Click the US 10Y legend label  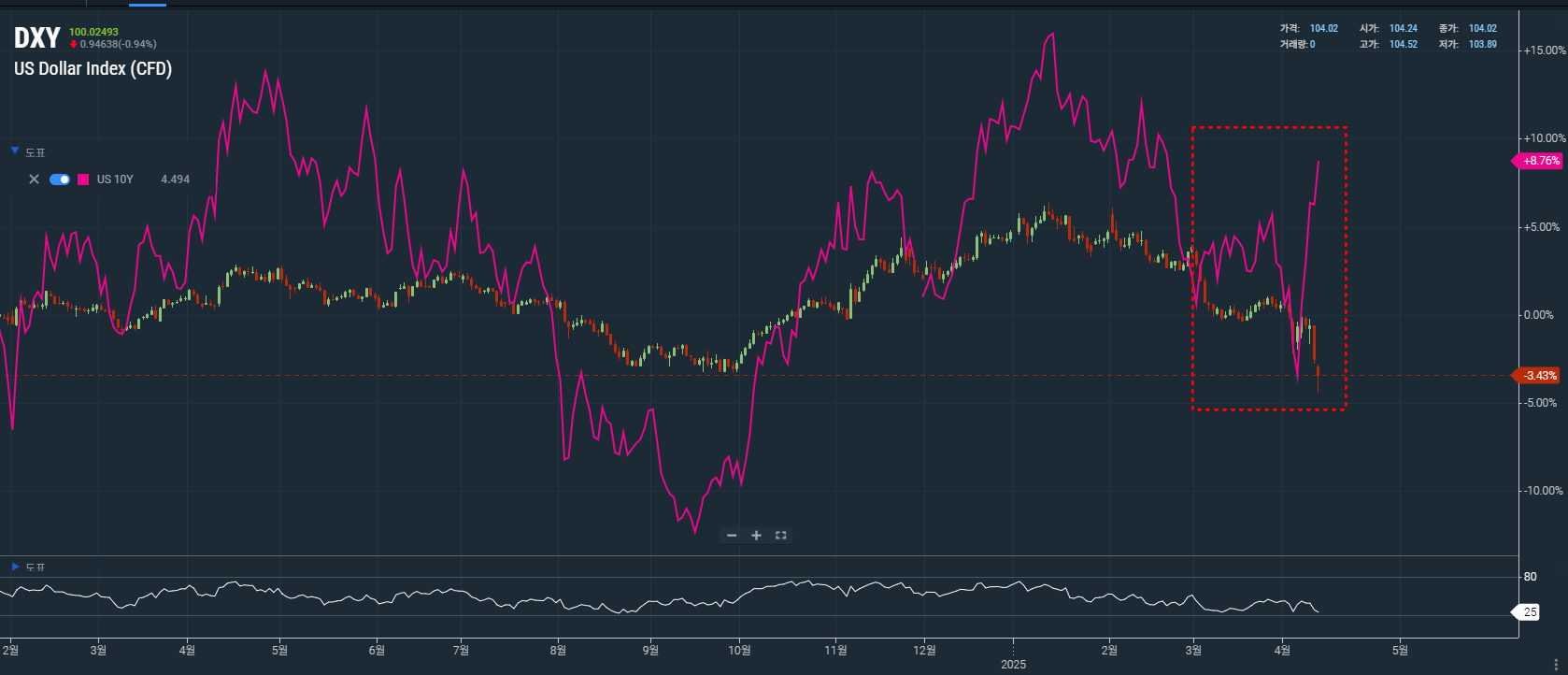[115, 180]
